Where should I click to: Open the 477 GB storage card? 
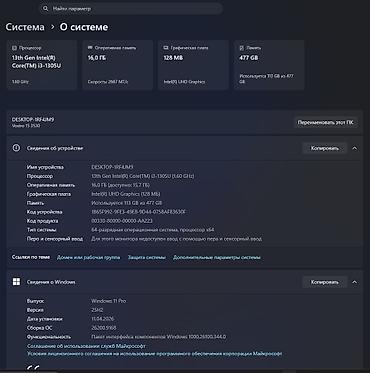[x=269, y=65]
